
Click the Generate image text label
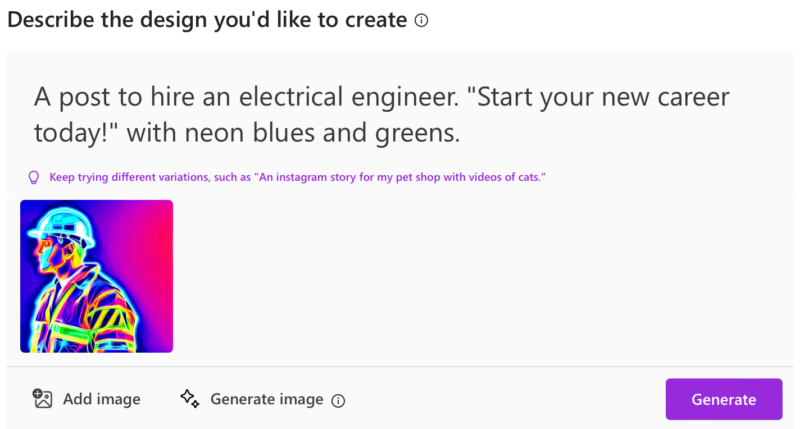[266, 399]
